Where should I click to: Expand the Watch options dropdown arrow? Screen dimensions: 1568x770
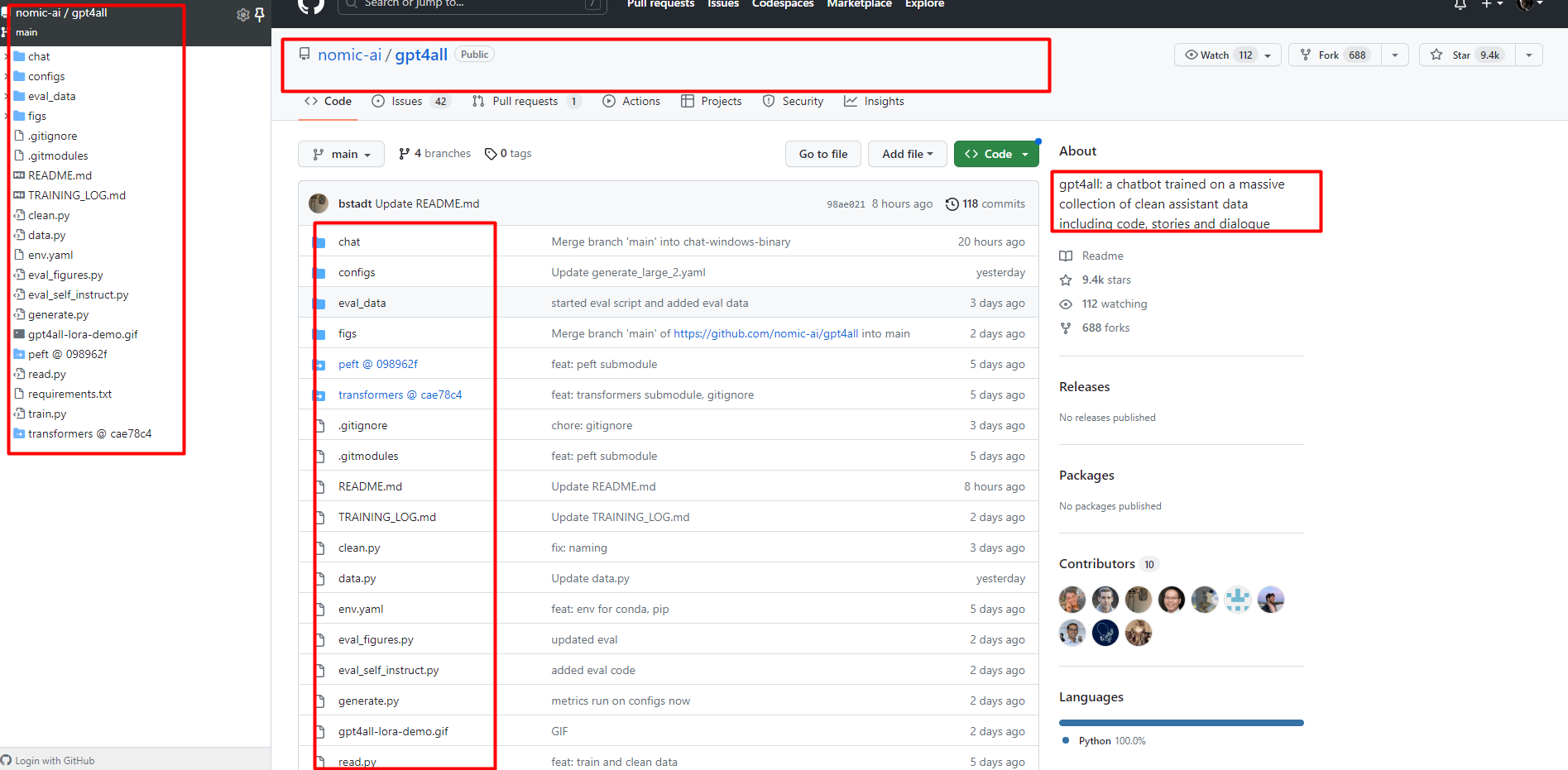click(x=1268, y=55)
